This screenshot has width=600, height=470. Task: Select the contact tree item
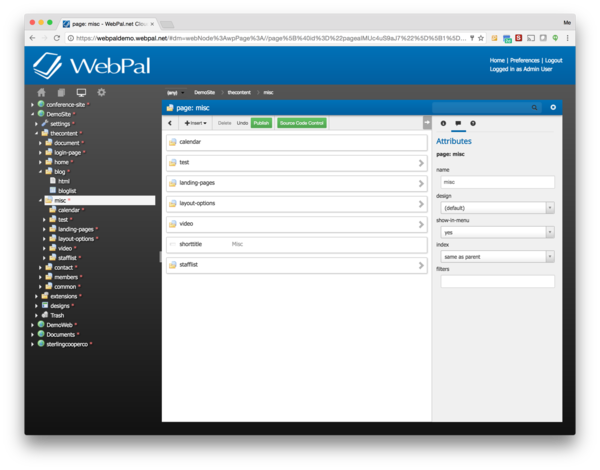64,267
